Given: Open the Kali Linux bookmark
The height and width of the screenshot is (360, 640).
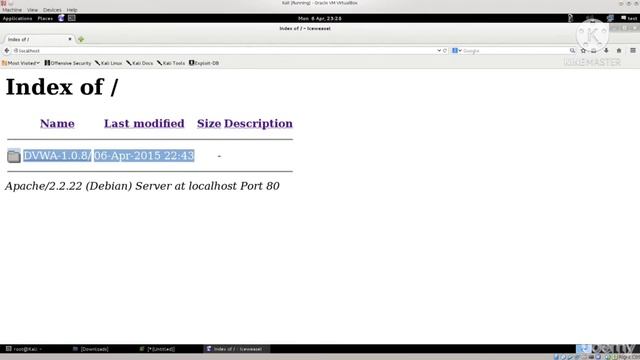Looking at the screenshot, I should [109, 63].
